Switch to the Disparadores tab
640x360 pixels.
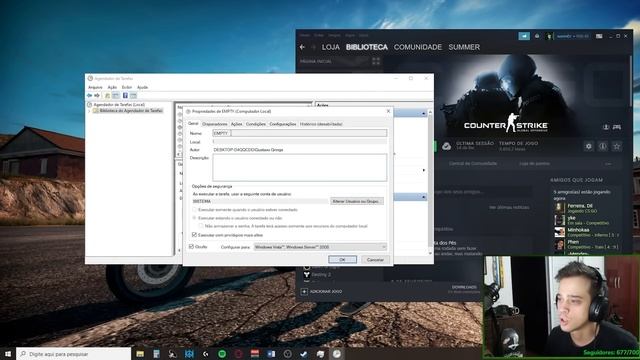click(215, 124)
